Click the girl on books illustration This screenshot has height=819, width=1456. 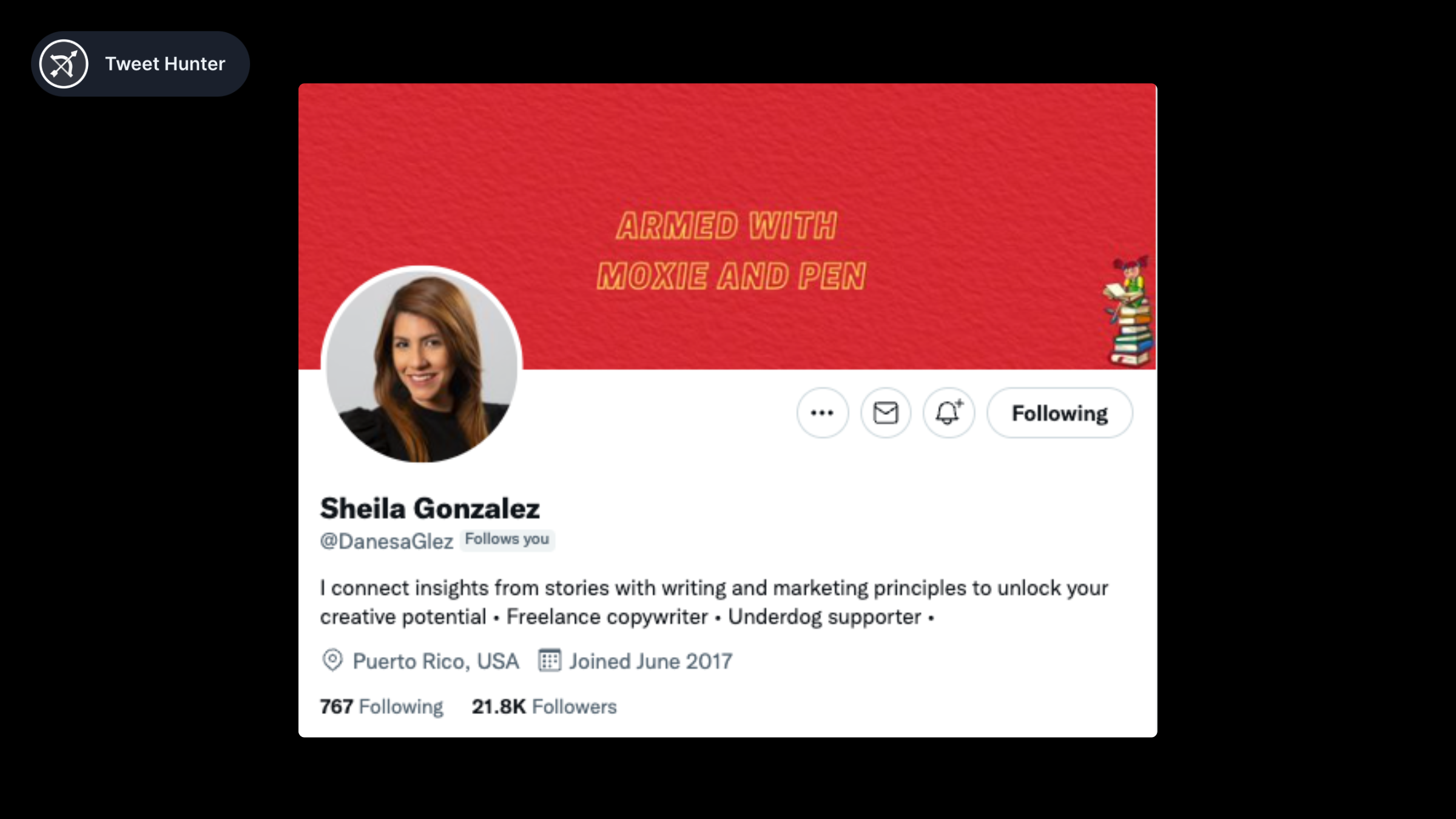[1129, 311]
